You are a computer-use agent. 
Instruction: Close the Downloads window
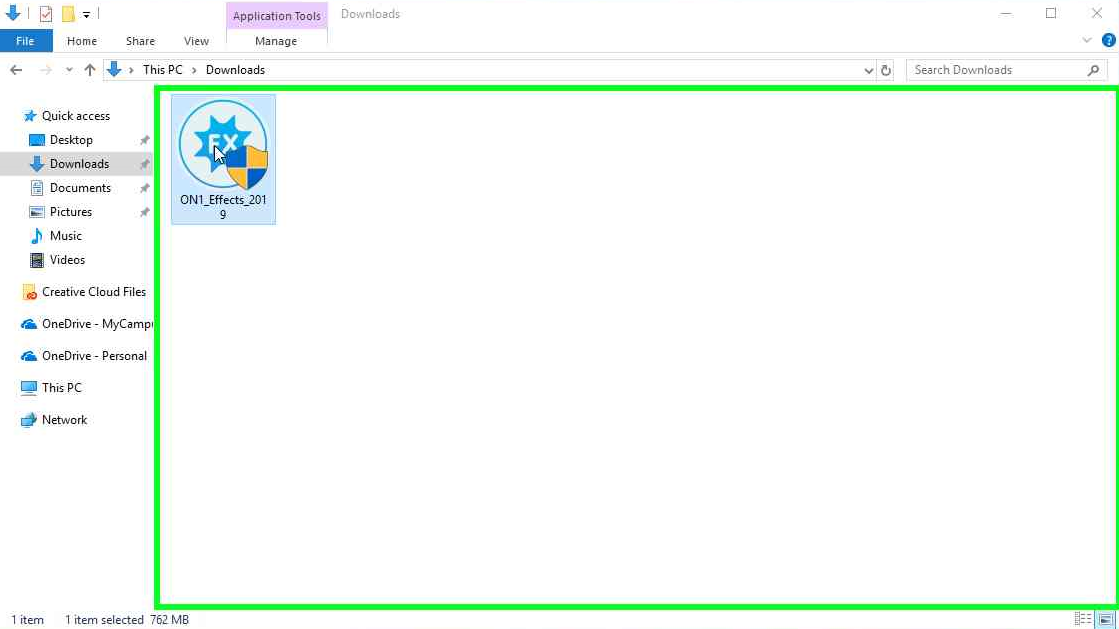click(x=1097, y=14)
